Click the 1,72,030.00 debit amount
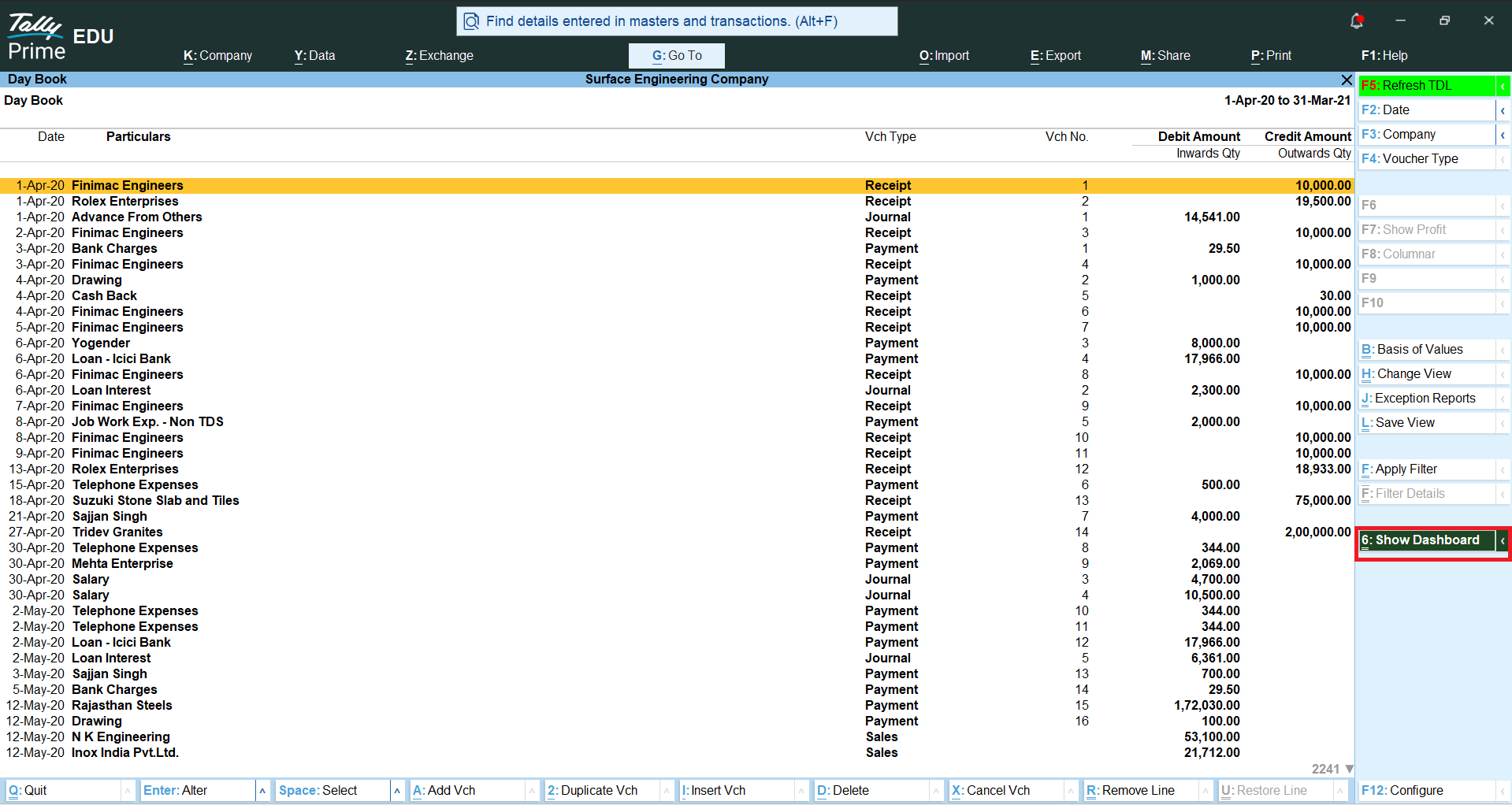 [1206, 706]
